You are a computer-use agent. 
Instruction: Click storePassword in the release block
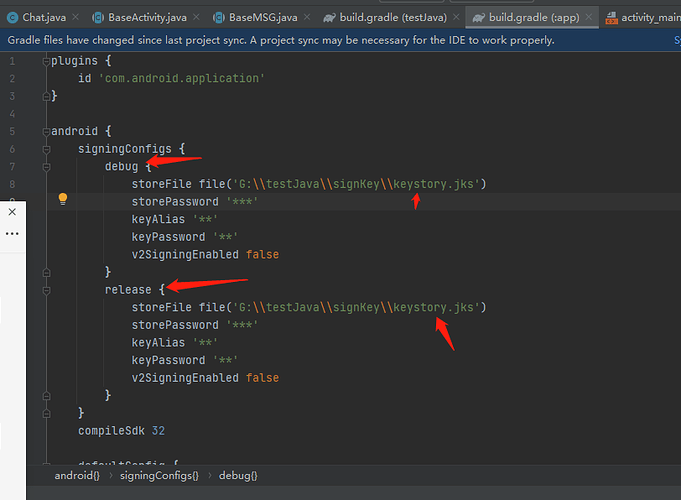click(175, 325)
